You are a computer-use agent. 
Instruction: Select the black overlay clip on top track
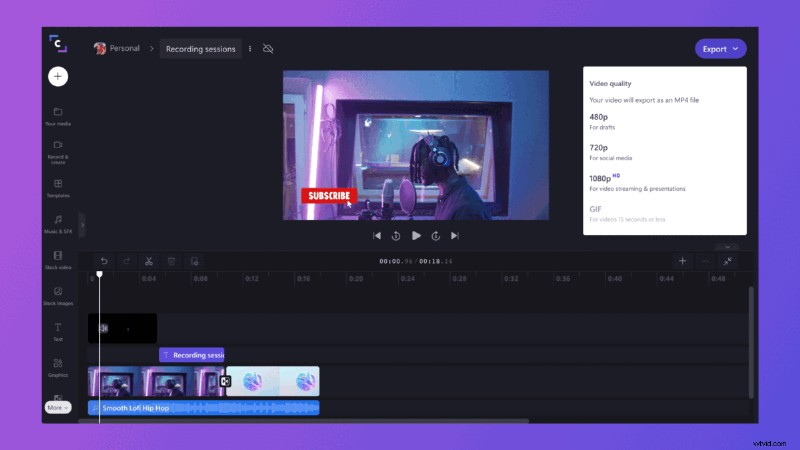122,328
